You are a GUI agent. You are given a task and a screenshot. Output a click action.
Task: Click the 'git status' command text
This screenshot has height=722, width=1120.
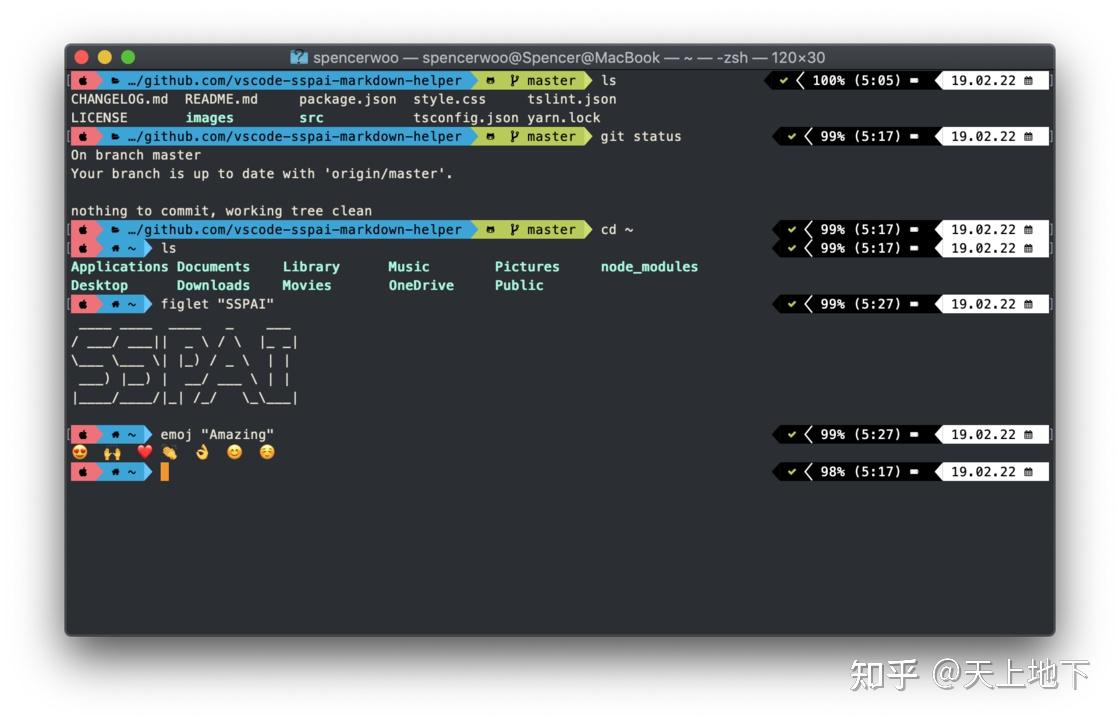click(641, 136)
